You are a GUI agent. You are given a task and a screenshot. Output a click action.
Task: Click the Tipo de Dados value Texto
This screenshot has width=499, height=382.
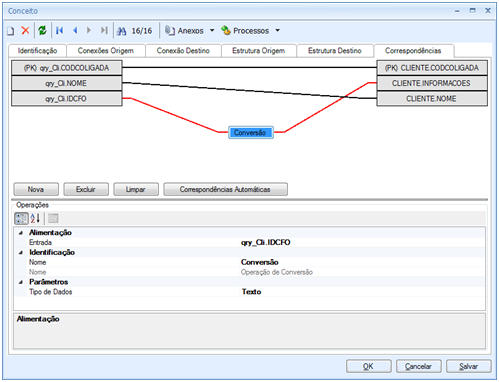point(252,292)
